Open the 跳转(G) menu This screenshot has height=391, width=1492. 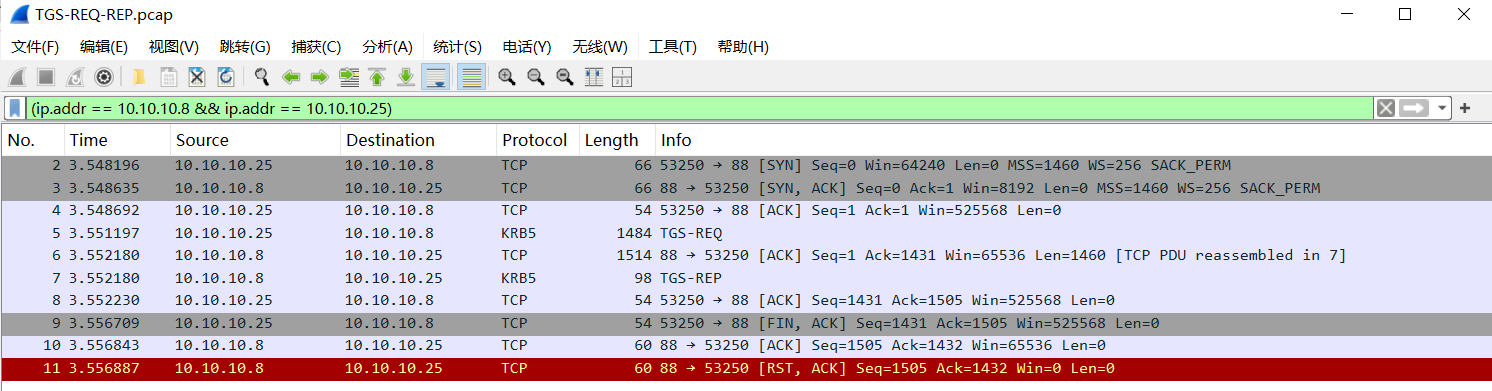point(245,47)
